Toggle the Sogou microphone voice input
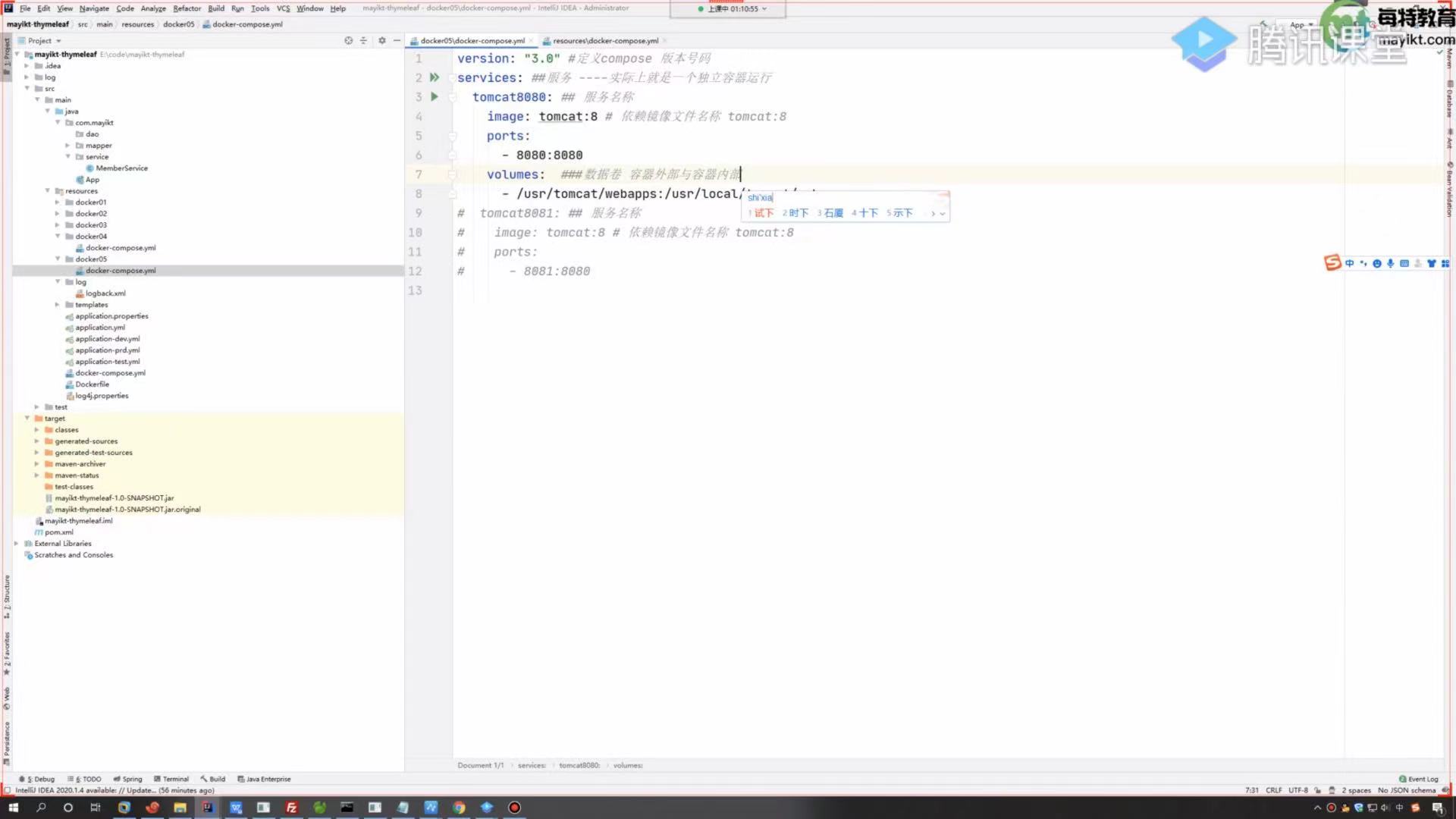 pyautogui.click(x=1391, y=263)
